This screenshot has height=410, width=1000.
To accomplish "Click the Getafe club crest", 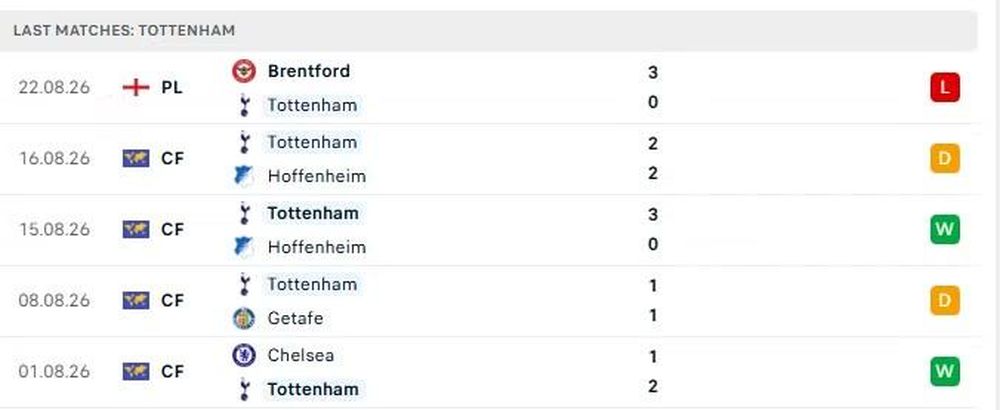I will [x=244, y=318].
